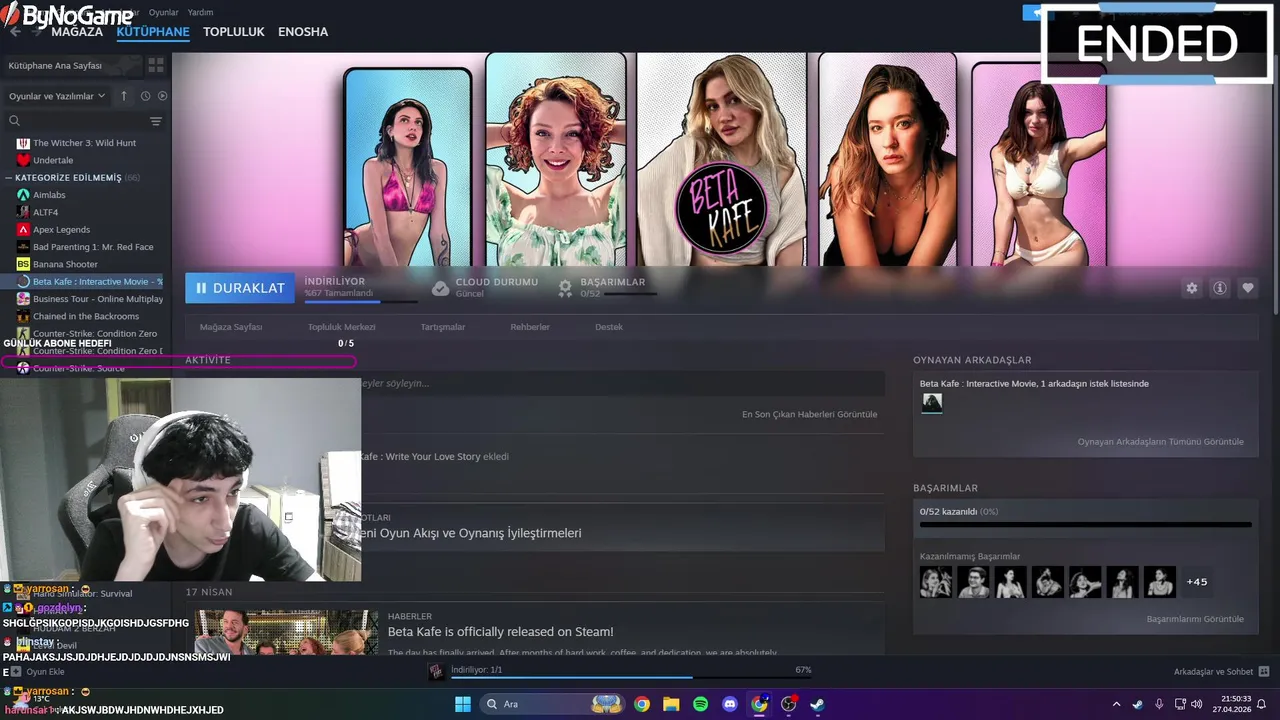Click friend avatar under Oynayan Arkadaşlar

[x=932, y=403]
